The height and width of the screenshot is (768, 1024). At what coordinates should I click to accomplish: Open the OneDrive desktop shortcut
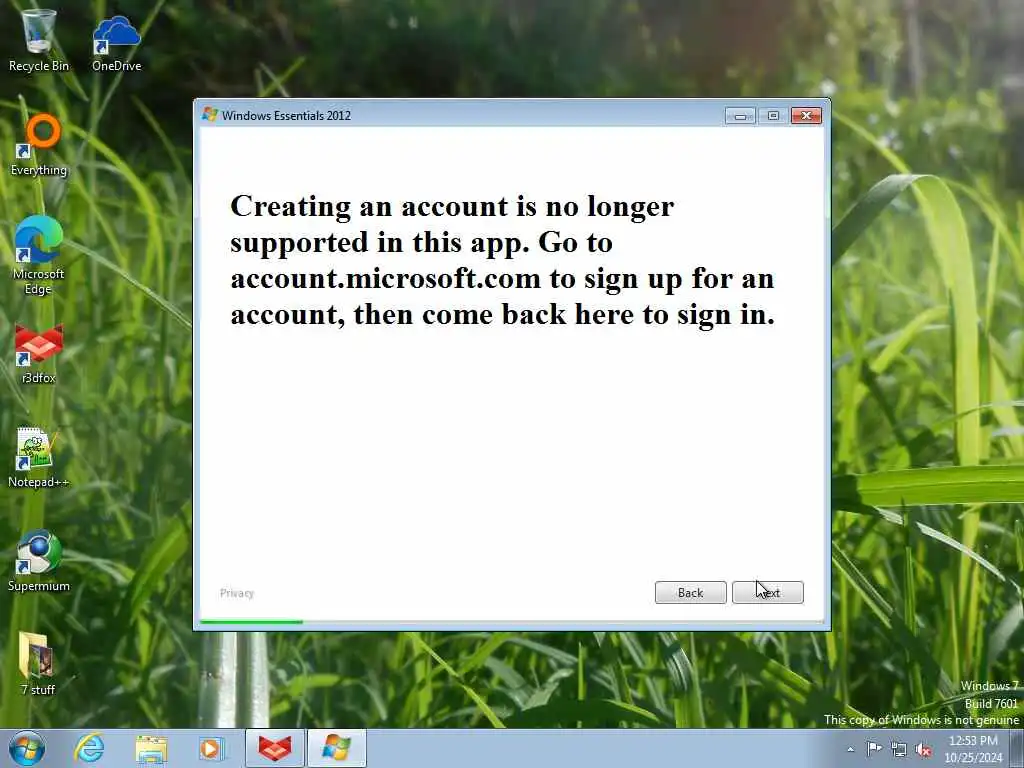pos(116,43)
